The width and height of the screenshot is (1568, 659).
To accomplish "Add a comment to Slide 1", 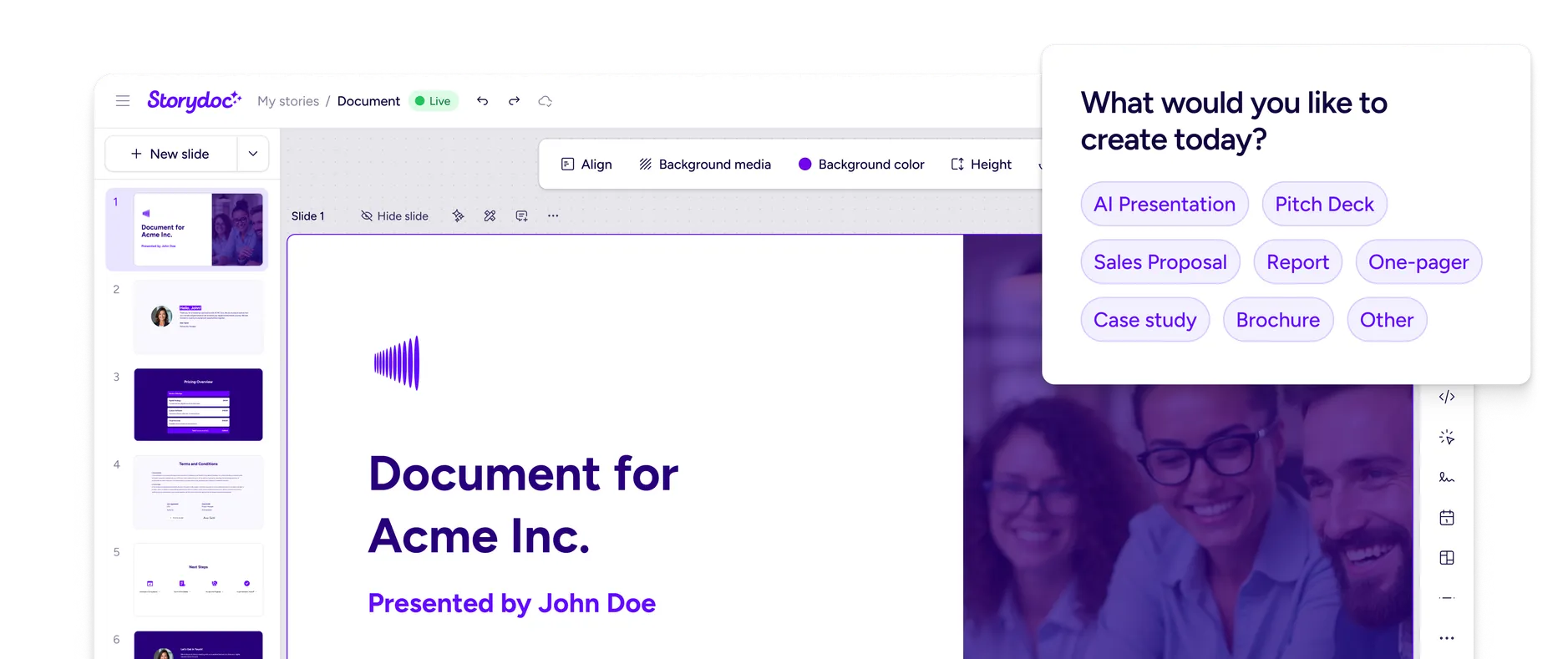I will (x=521, y=215).
